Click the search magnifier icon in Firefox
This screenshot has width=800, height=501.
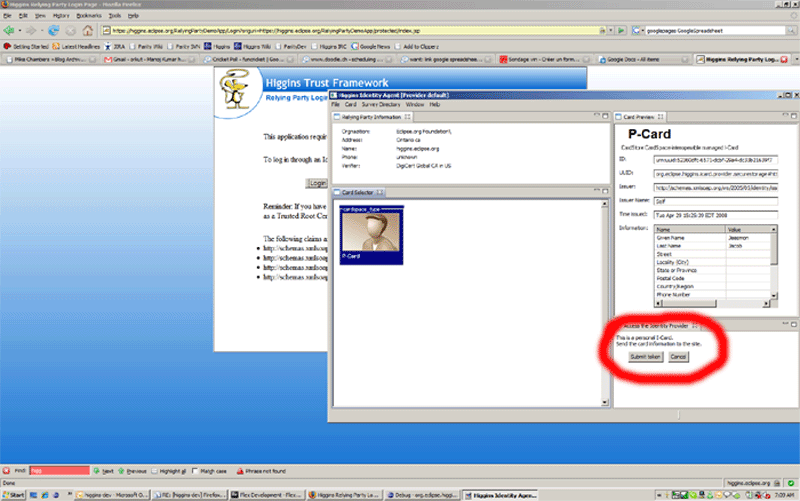(791, 31)
